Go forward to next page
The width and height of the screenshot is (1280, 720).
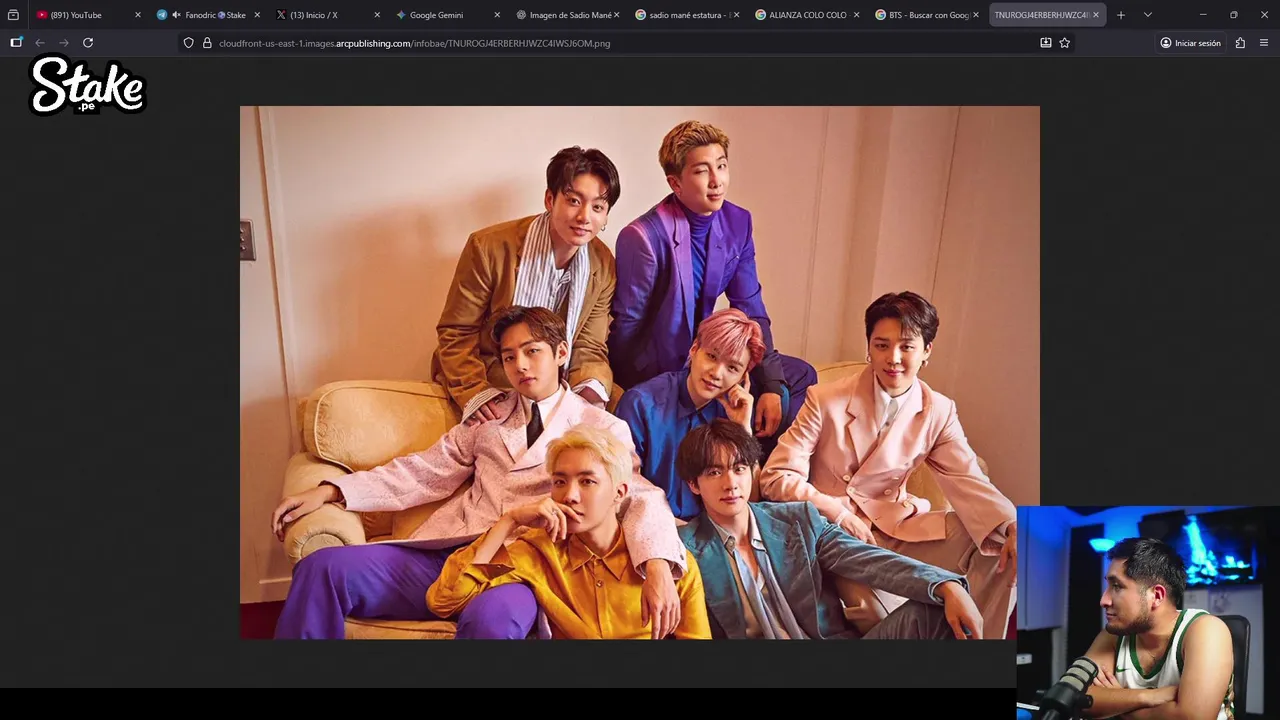64,43
